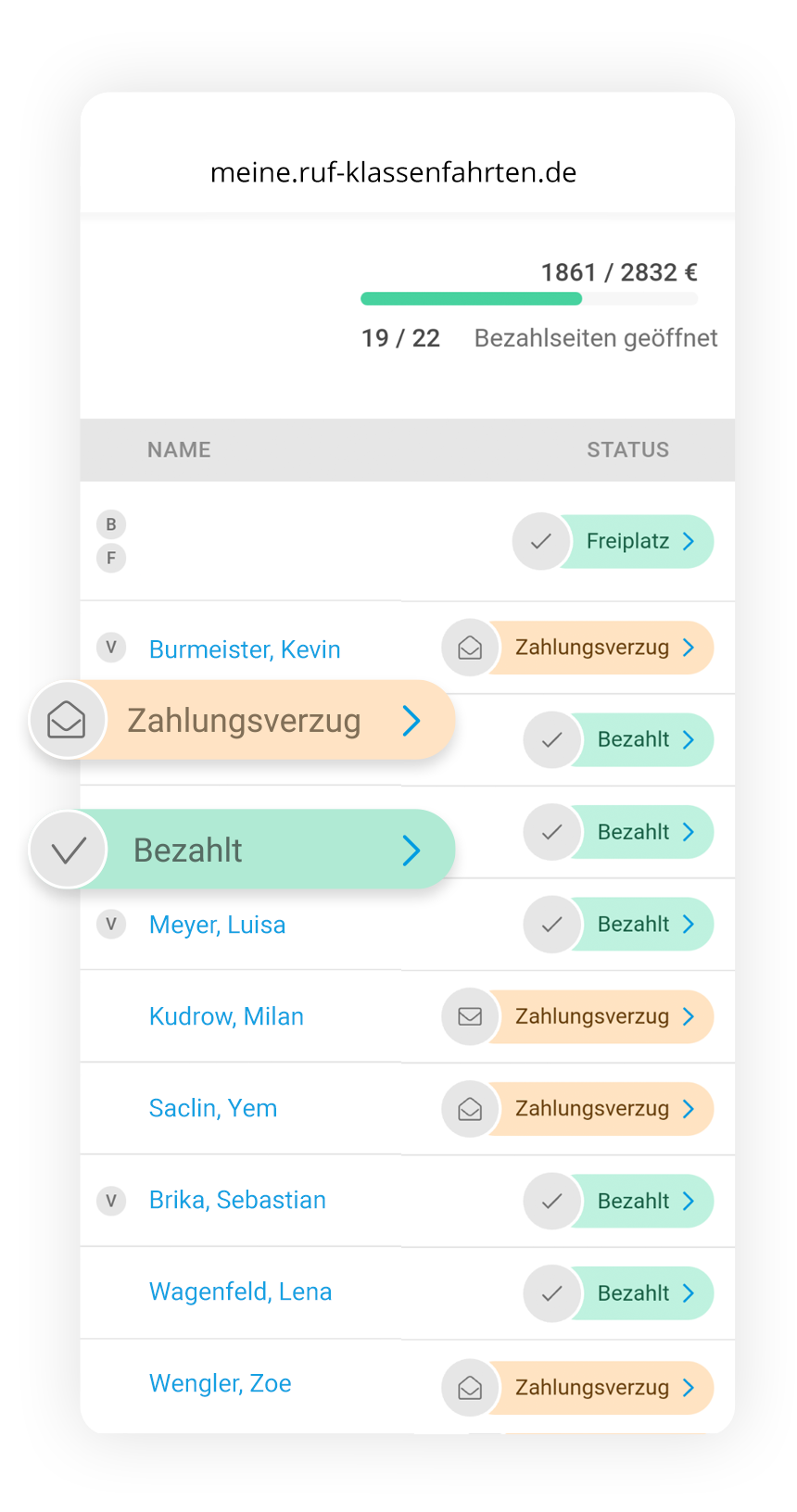Click the checkmark circle in Meyer, Luisa row
The width and height of the screenshot is (797, 1512).
pyautogui.click(x=552, y=924)
